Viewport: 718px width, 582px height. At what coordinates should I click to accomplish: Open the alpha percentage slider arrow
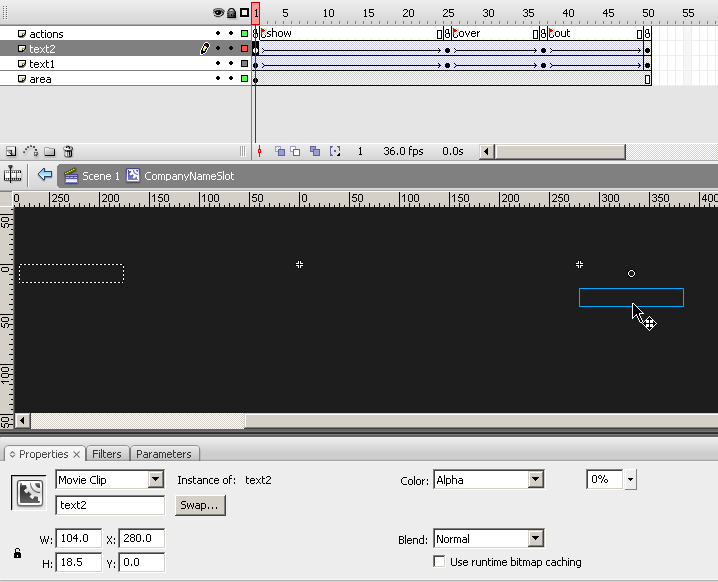coord(630,480)
